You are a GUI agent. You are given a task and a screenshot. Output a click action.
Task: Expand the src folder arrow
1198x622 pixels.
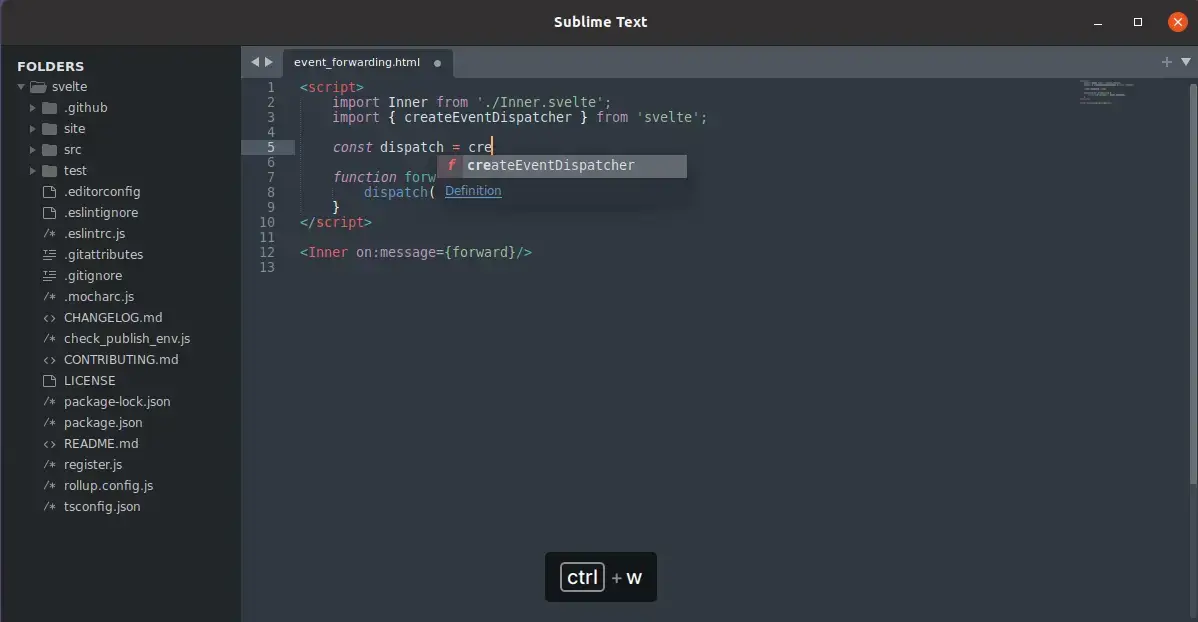coord(33,150)
